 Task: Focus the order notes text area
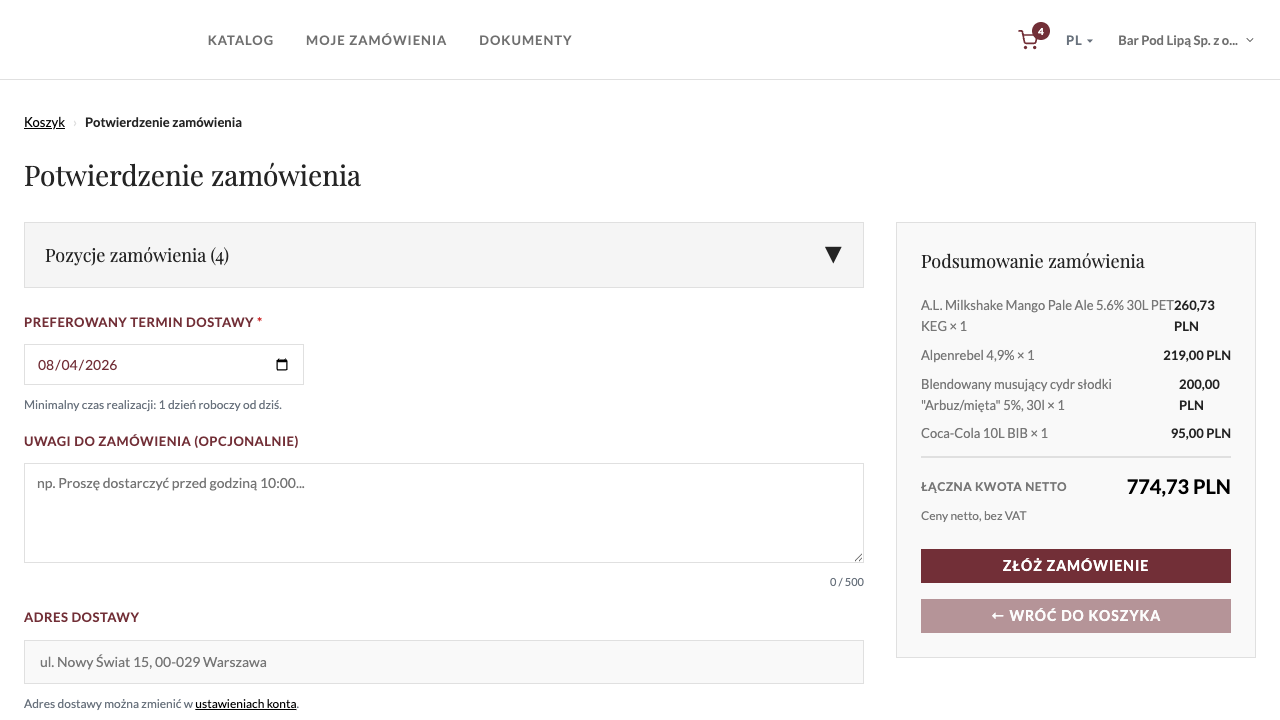coord(444,513)
